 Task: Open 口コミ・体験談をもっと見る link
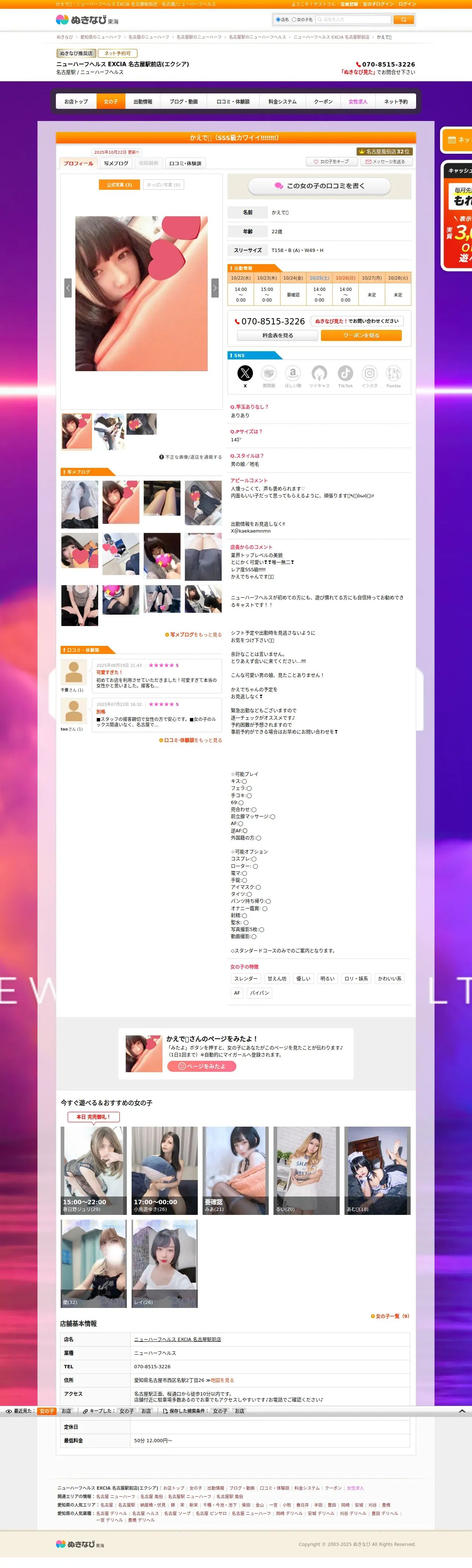point(190,740)
